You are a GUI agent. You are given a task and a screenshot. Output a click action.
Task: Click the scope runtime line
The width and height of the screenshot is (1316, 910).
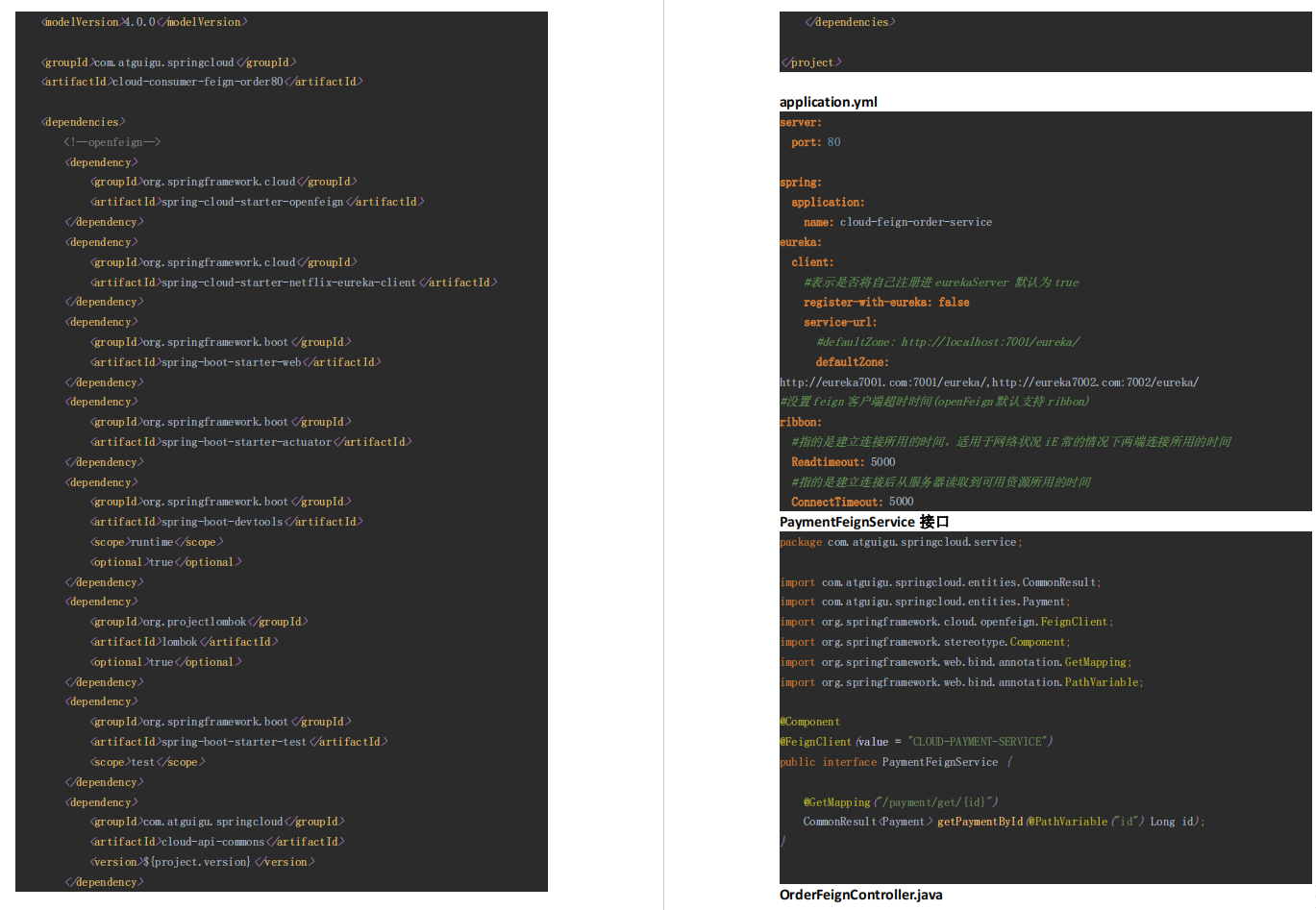click(158, 542)
